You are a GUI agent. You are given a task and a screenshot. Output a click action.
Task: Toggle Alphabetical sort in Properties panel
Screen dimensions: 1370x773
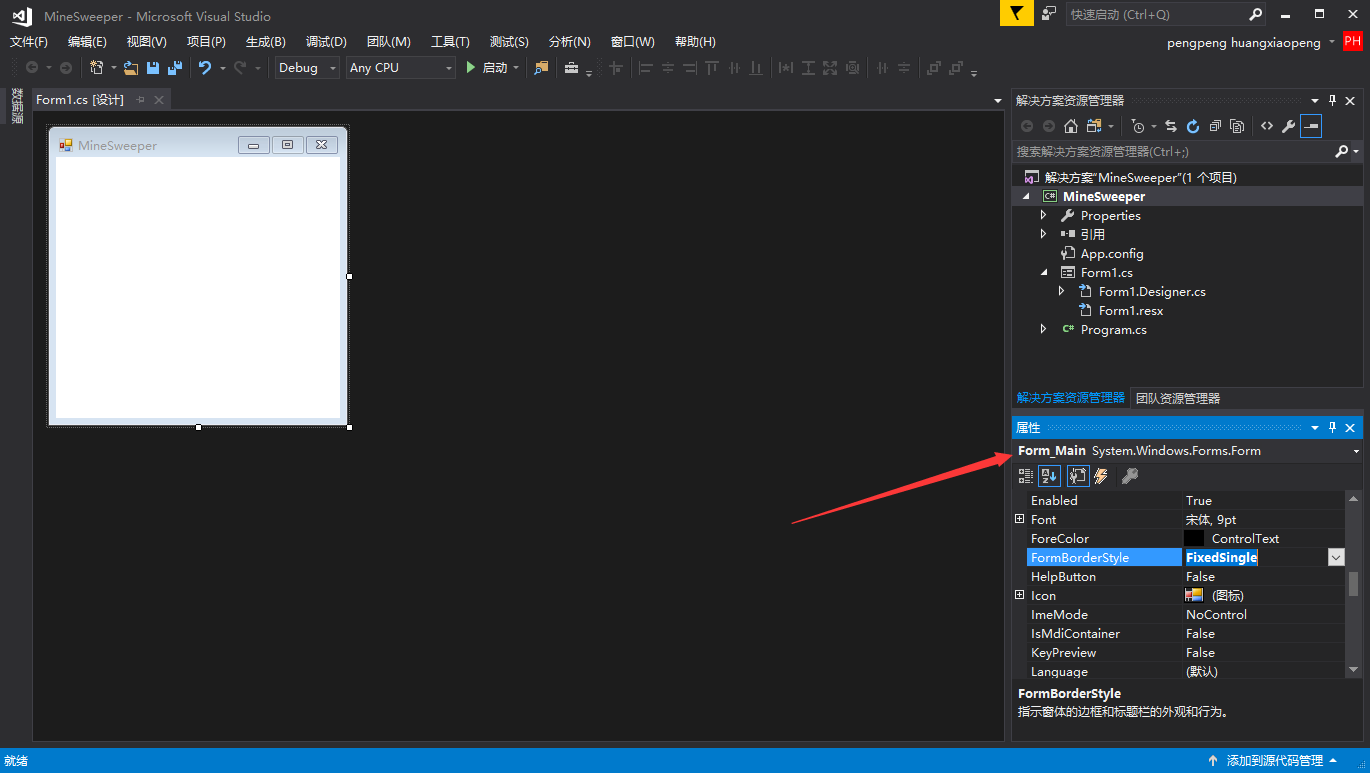pyautogui.click(x=1049, y=476)
